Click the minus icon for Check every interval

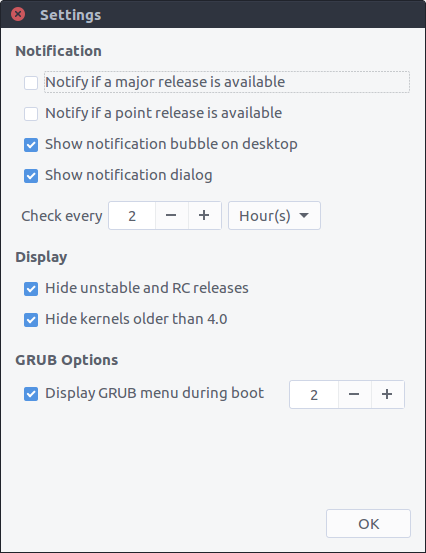point(171,215)
